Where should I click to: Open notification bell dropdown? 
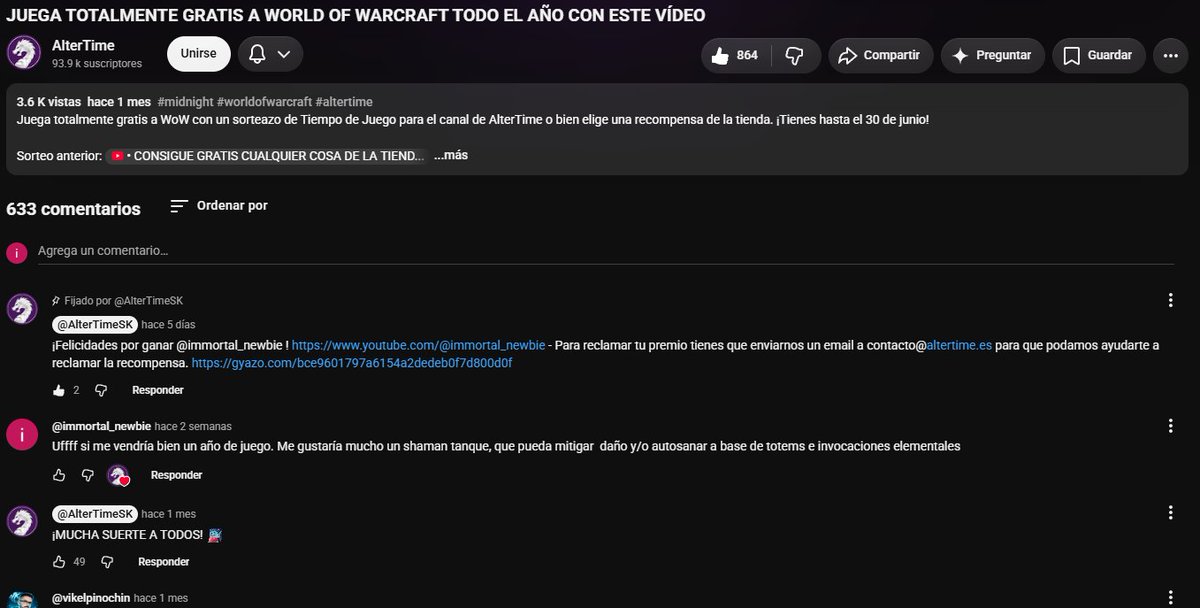pos(270,54)
